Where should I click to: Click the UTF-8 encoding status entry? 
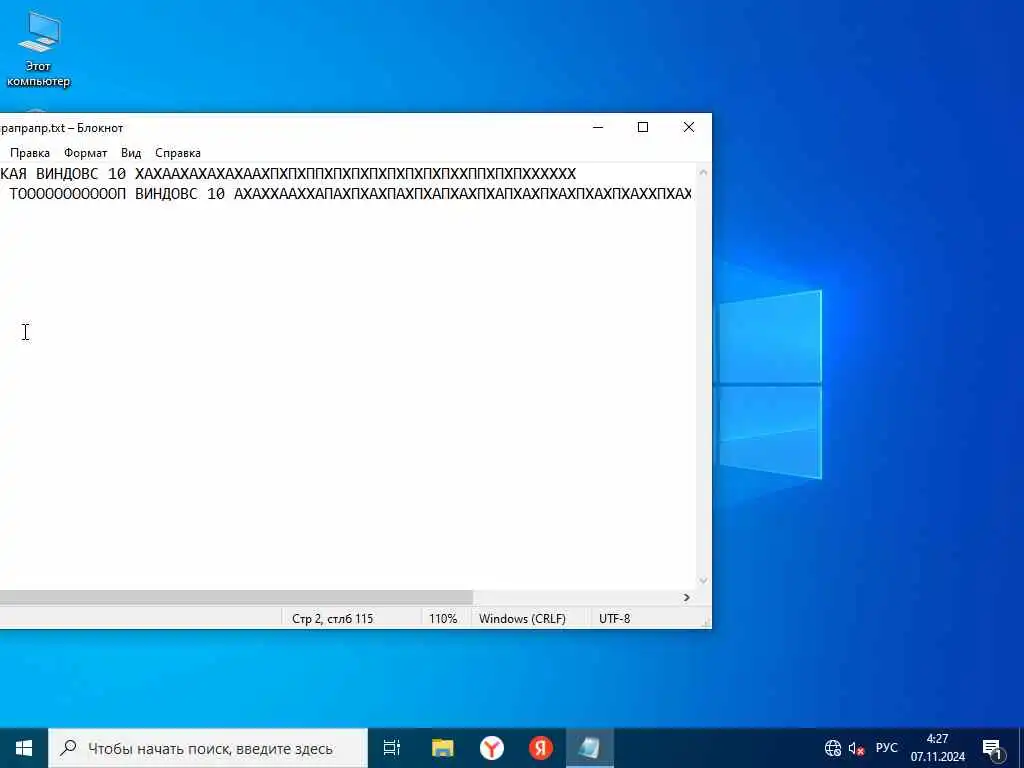pos(615,618)
